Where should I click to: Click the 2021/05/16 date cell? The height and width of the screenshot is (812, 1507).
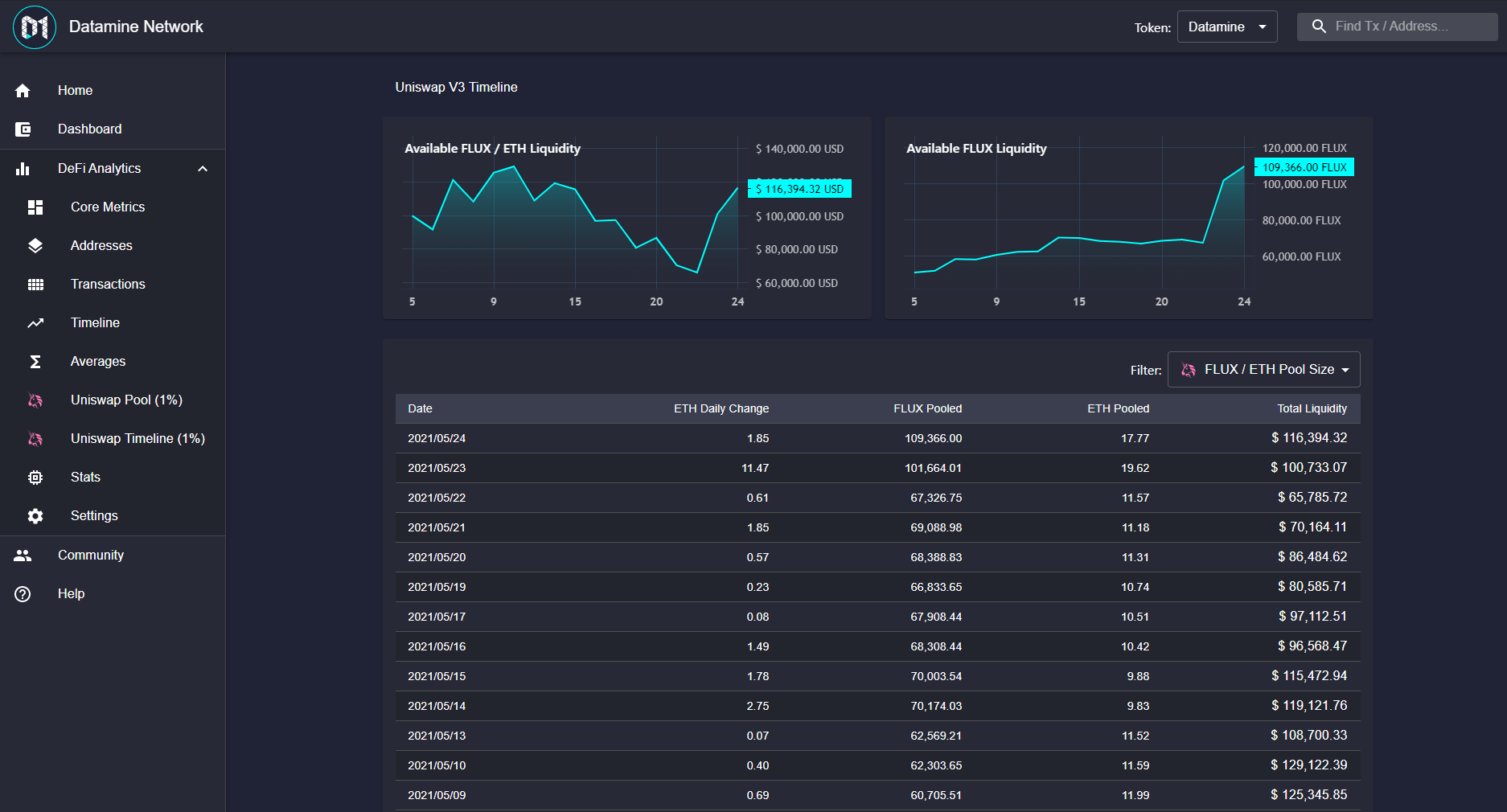pos(437,647)
